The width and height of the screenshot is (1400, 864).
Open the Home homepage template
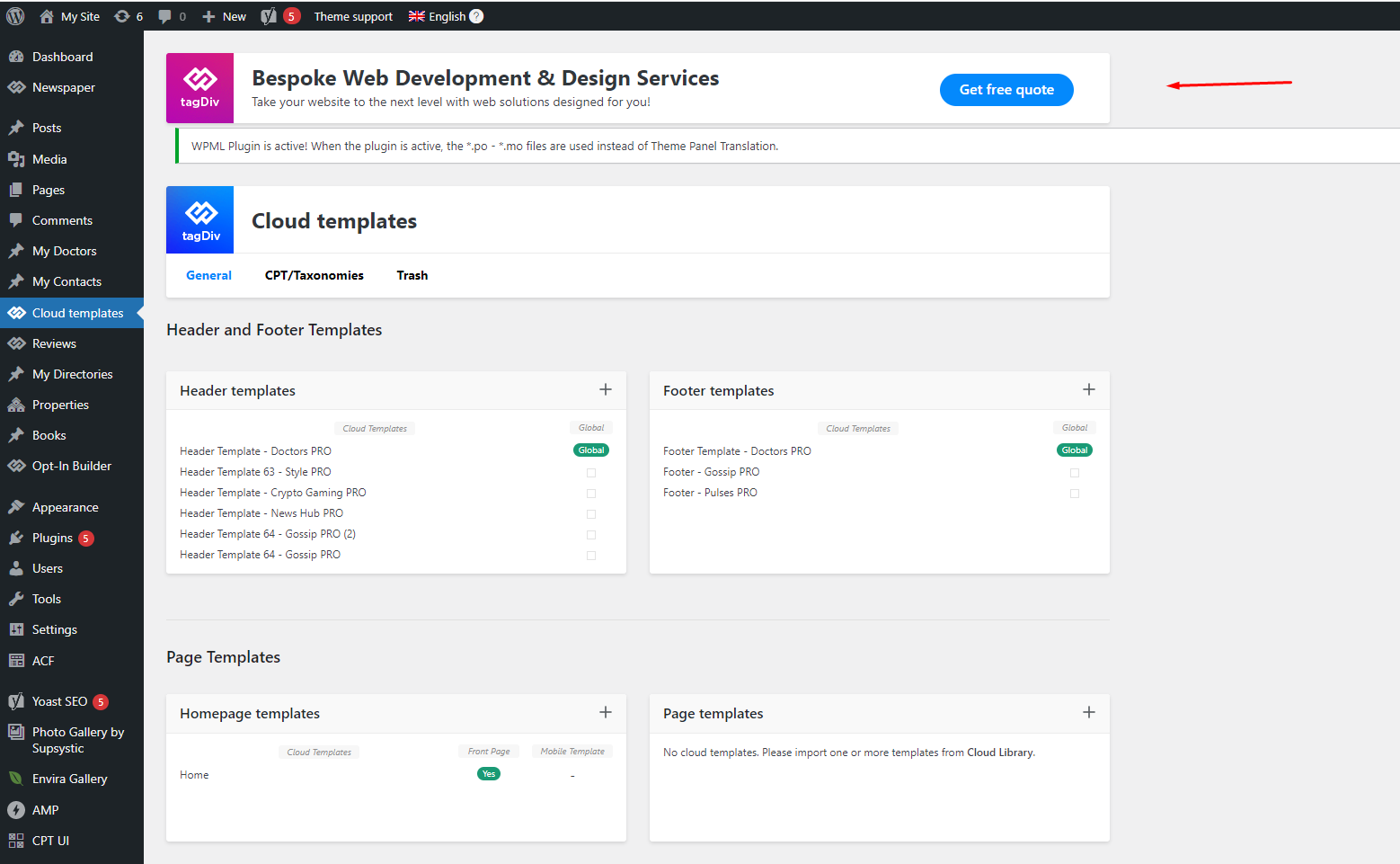click(x=194, y=775)
